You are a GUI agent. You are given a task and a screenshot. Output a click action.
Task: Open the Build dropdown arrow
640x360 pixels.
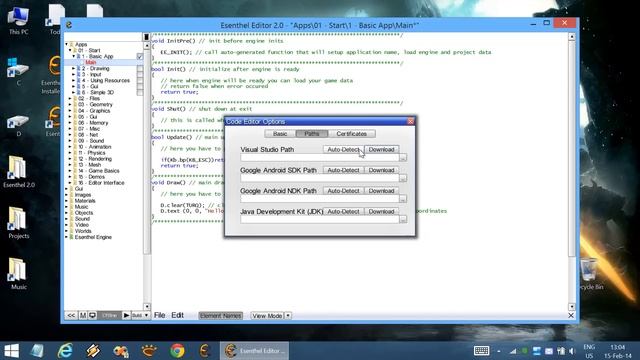point(146,316)
